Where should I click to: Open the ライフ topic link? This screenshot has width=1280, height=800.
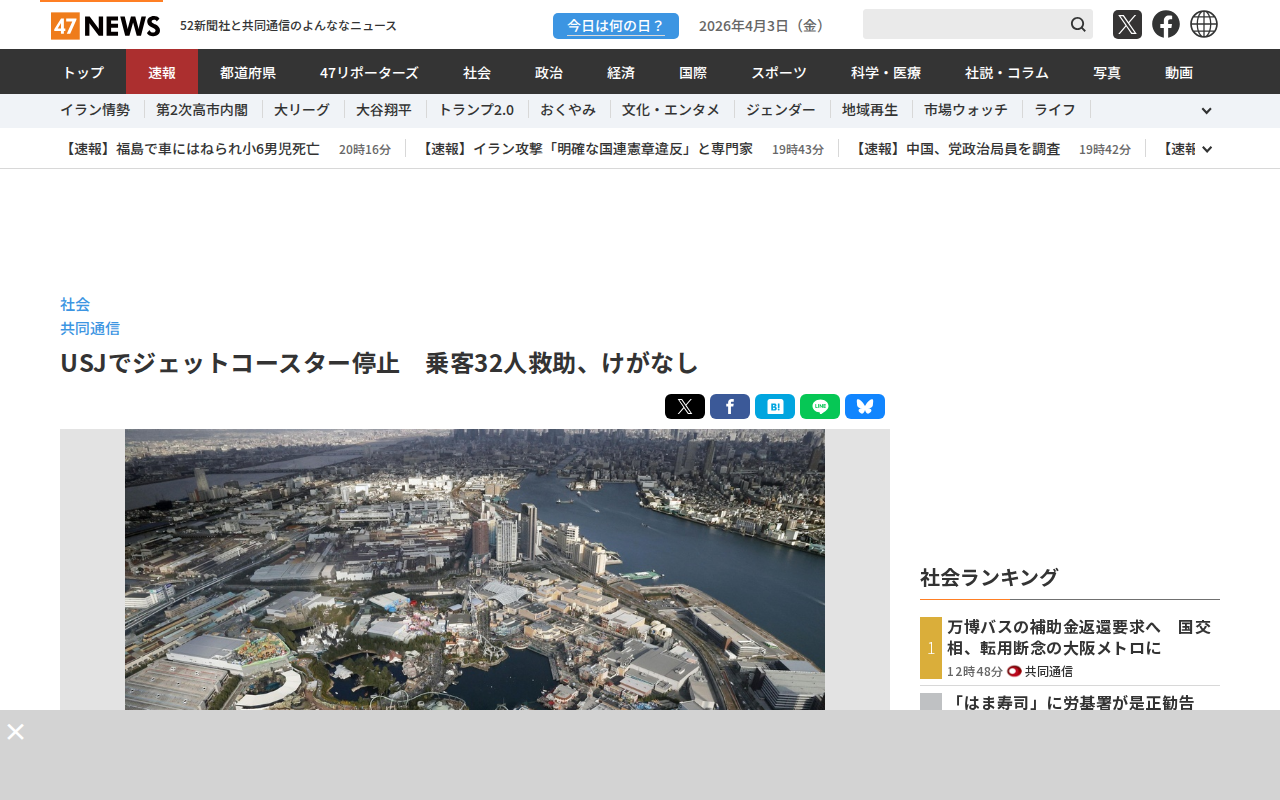pos(1055,110)
